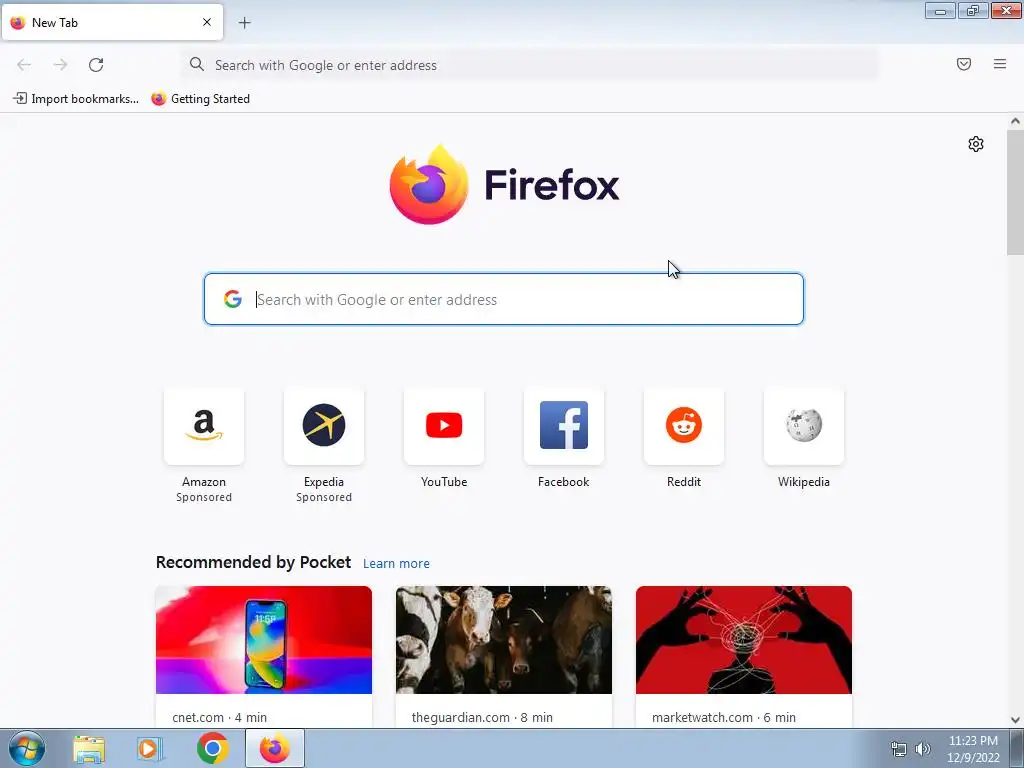
Task: Reload the current page
Action: pos(96,65)
